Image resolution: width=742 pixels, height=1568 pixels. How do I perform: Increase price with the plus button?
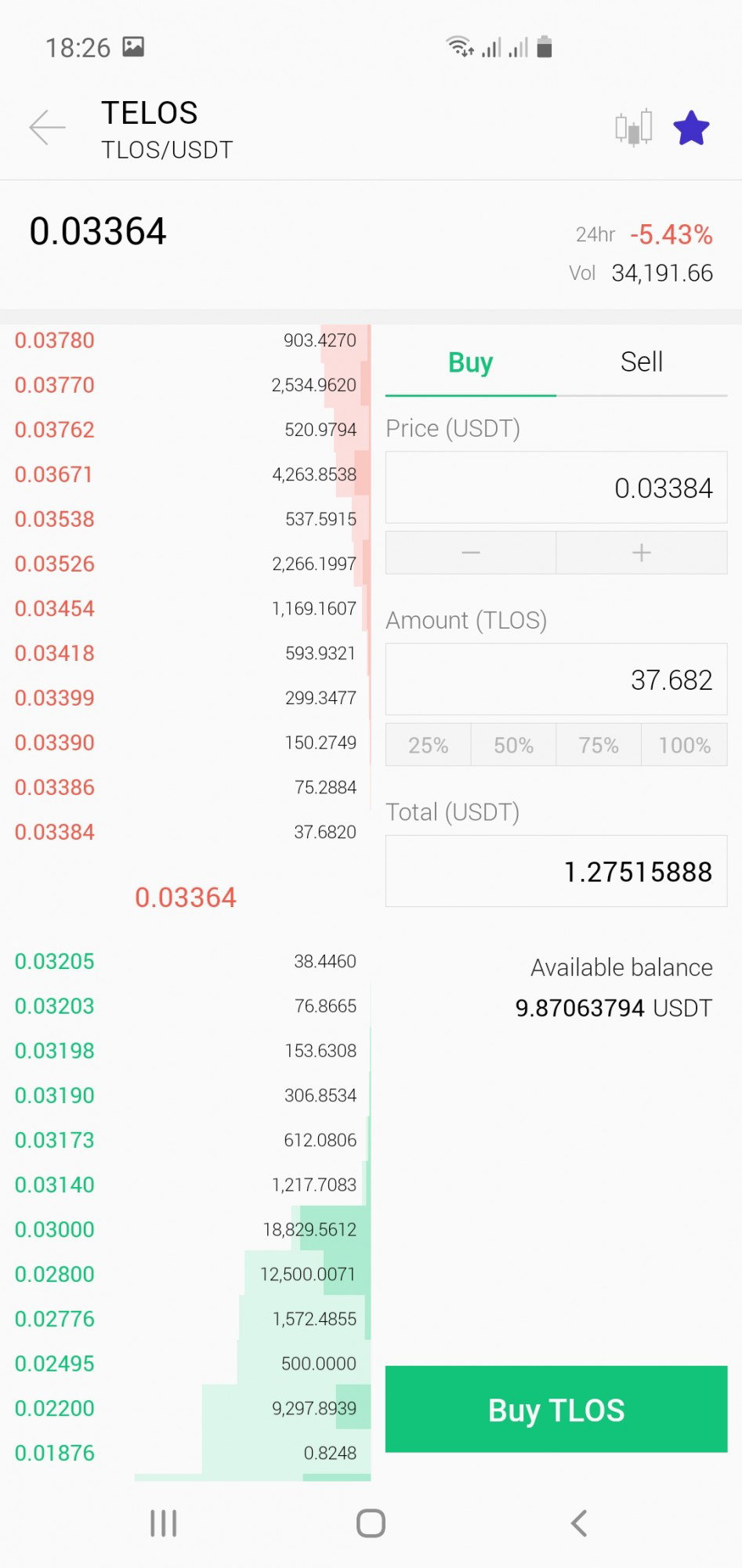click(642, 553)
